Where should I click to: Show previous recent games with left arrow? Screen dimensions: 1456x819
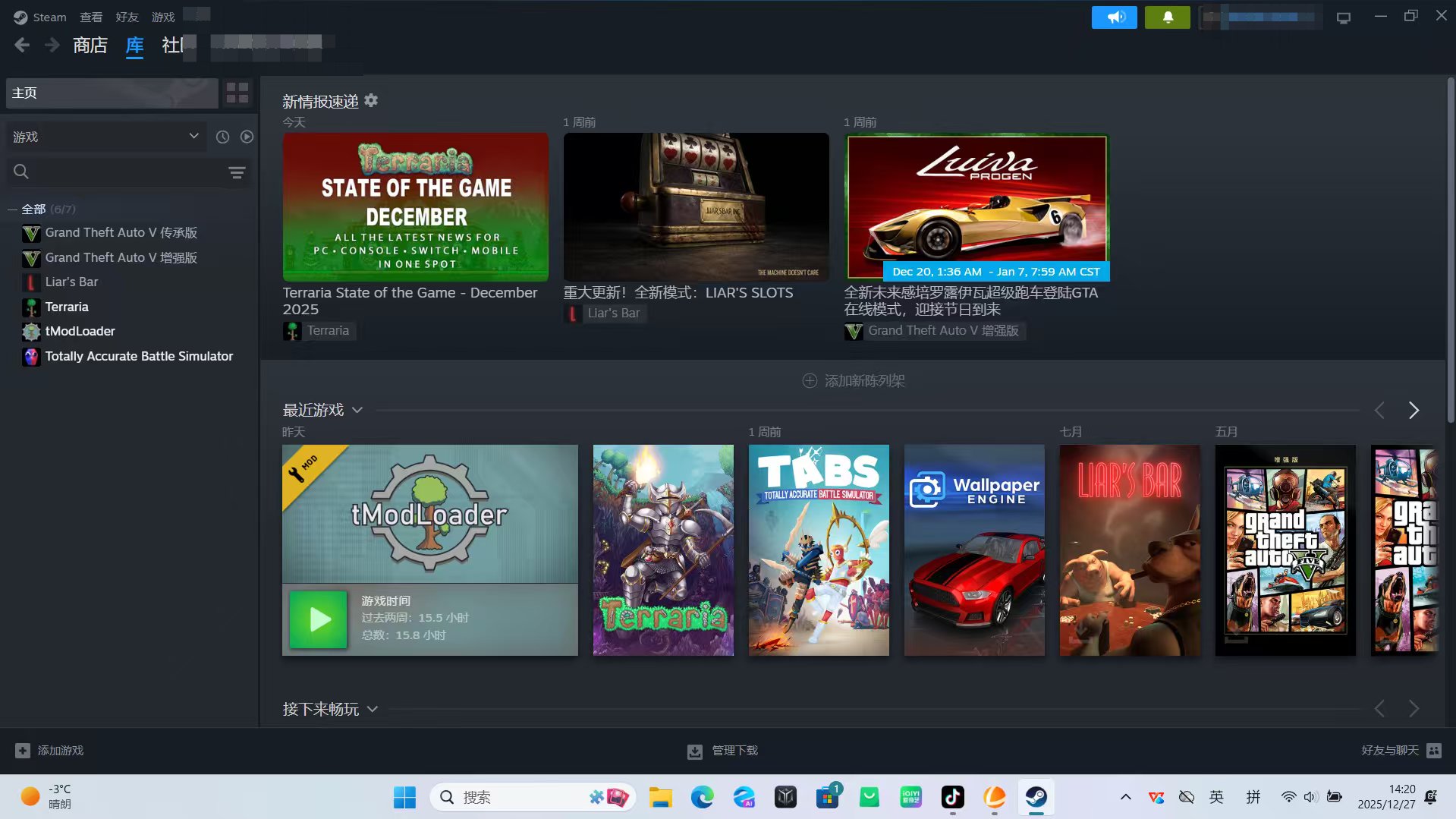click(x=1379, y=411)
